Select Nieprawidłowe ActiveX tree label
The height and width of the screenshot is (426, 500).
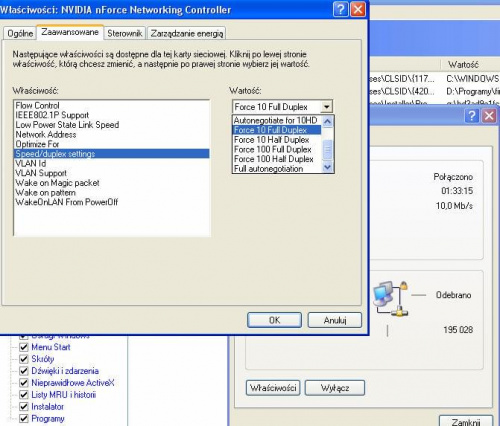73,383
